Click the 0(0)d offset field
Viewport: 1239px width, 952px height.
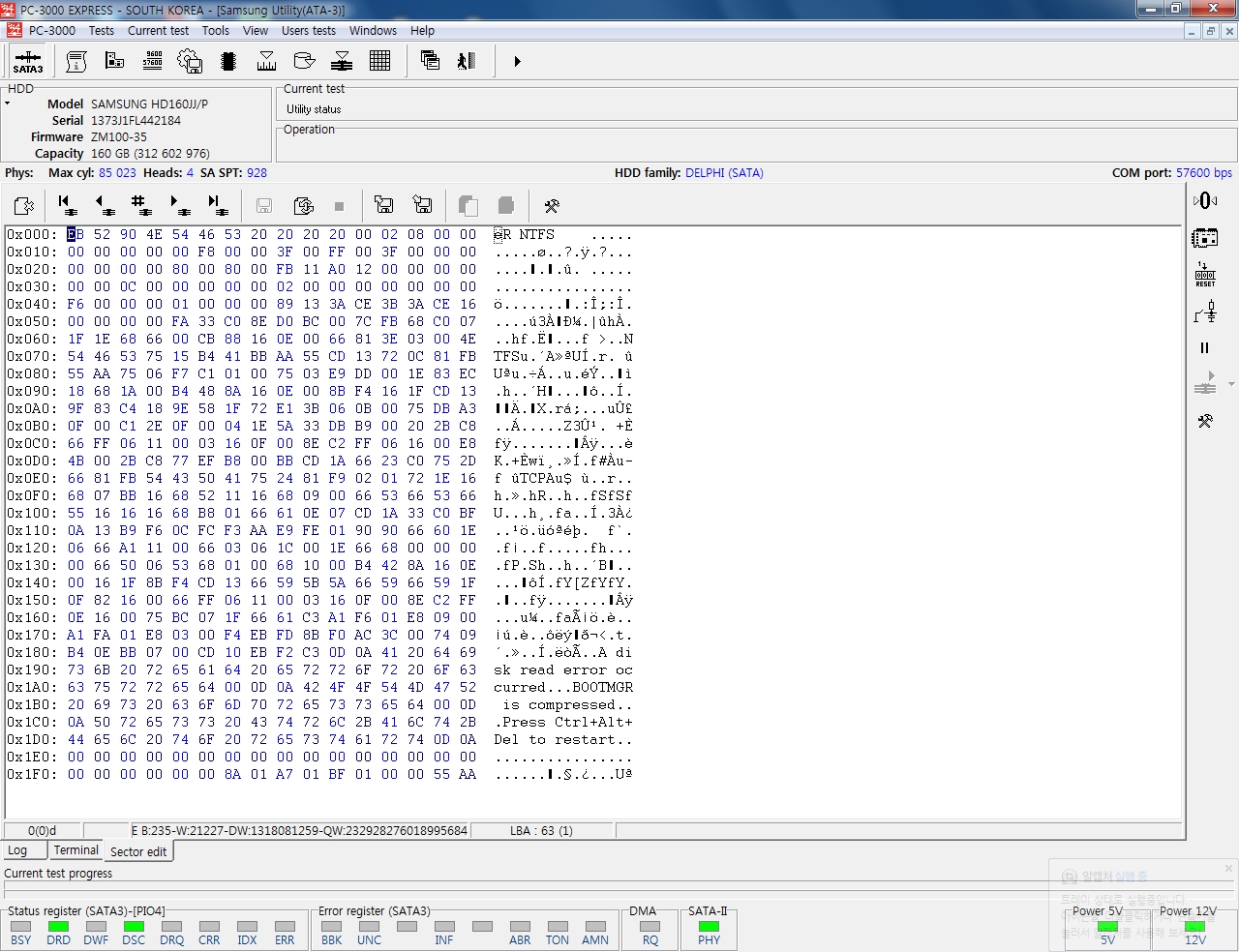click(42, 830)
